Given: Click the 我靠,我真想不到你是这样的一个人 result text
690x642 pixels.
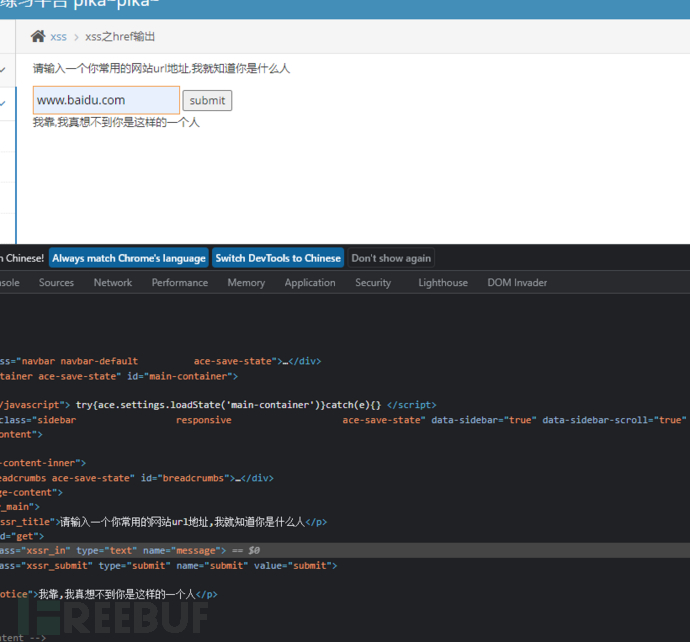Looking at the screenshot, I should click(x=116, y=122).
